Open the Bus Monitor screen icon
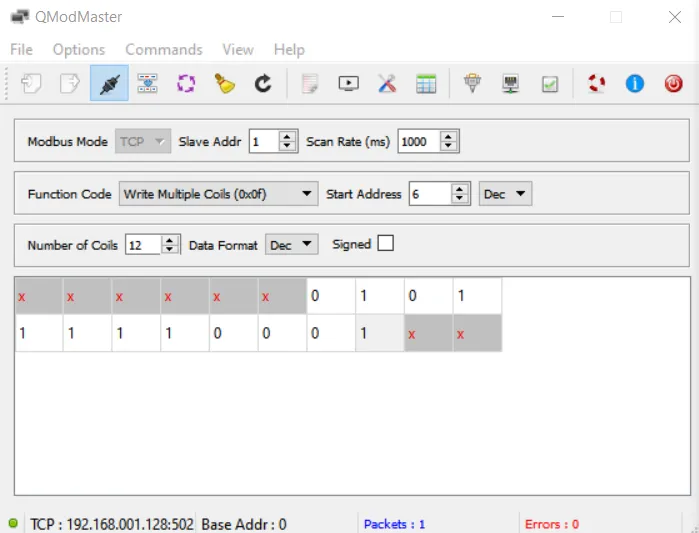699x533 pixels. point(348,84)
